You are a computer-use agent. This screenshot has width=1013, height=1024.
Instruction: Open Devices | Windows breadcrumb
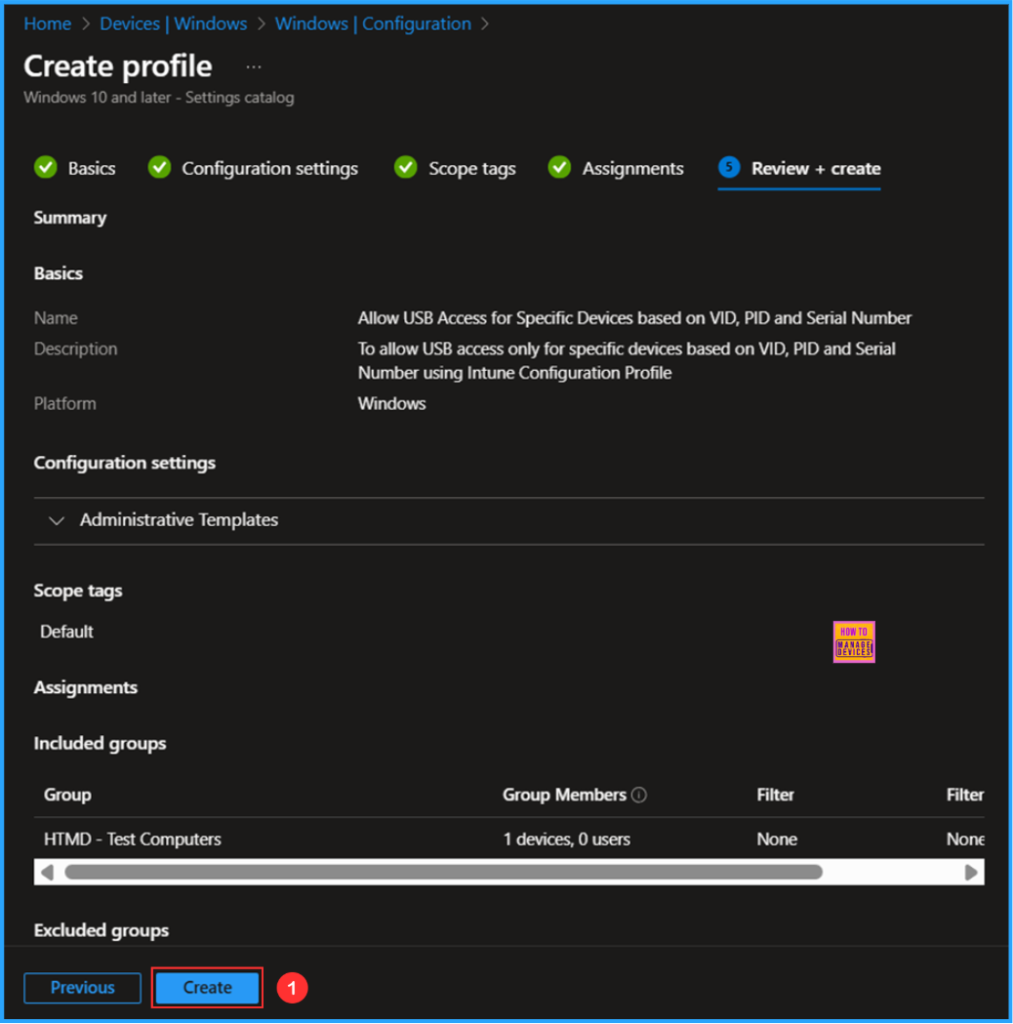tap(173, 24)
